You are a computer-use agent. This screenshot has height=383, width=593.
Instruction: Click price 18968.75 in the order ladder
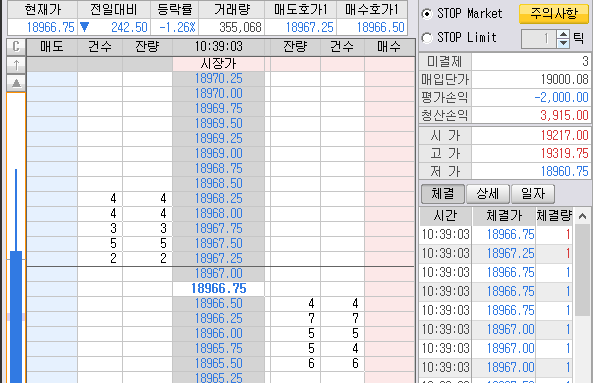(218, 169)
